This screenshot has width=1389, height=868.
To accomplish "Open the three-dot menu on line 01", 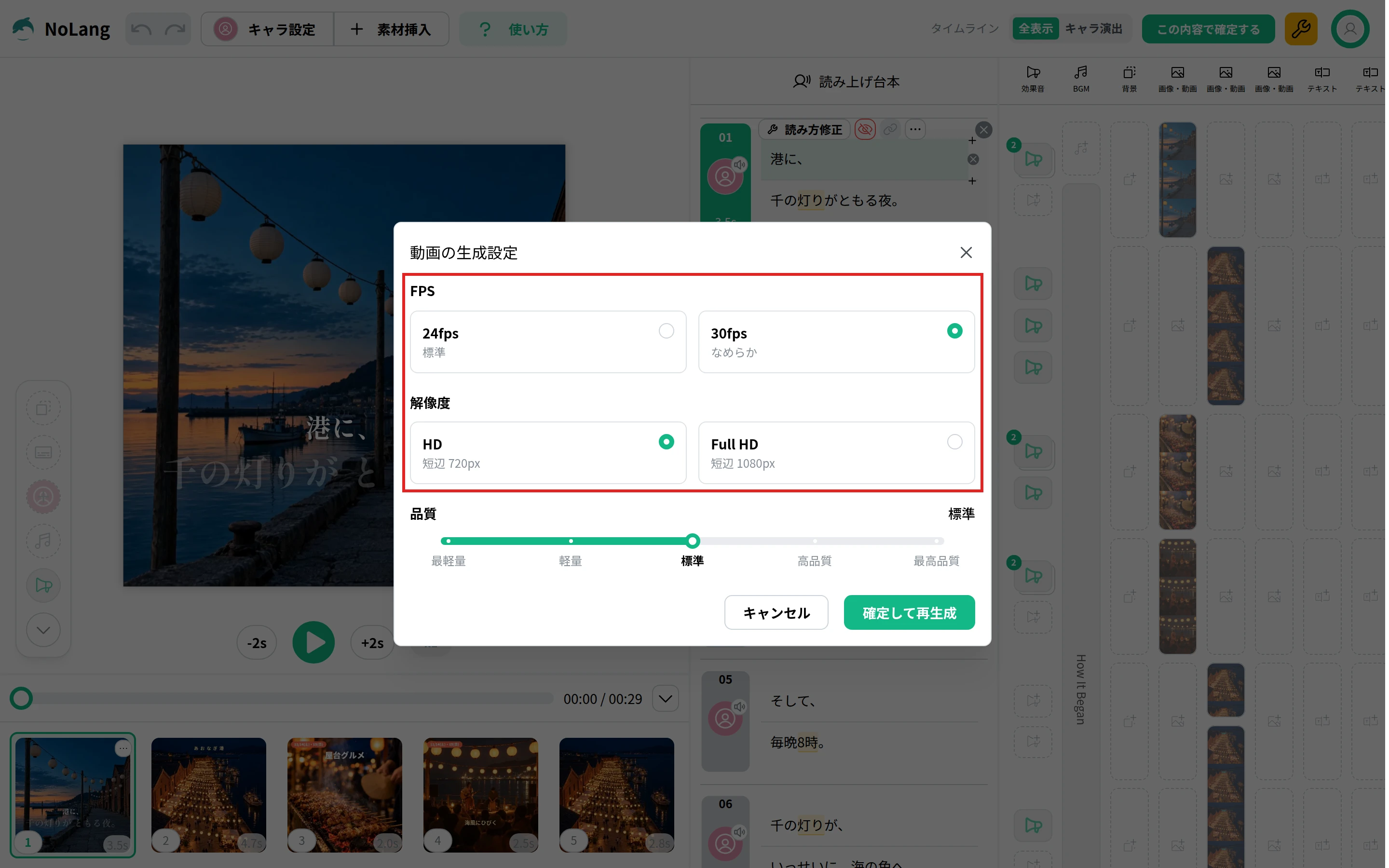I will tap(915, 129).
